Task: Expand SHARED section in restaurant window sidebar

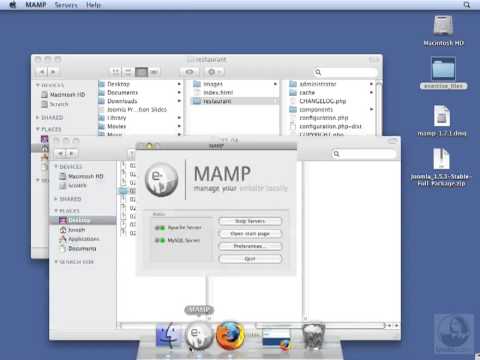Action: [38, 118]
